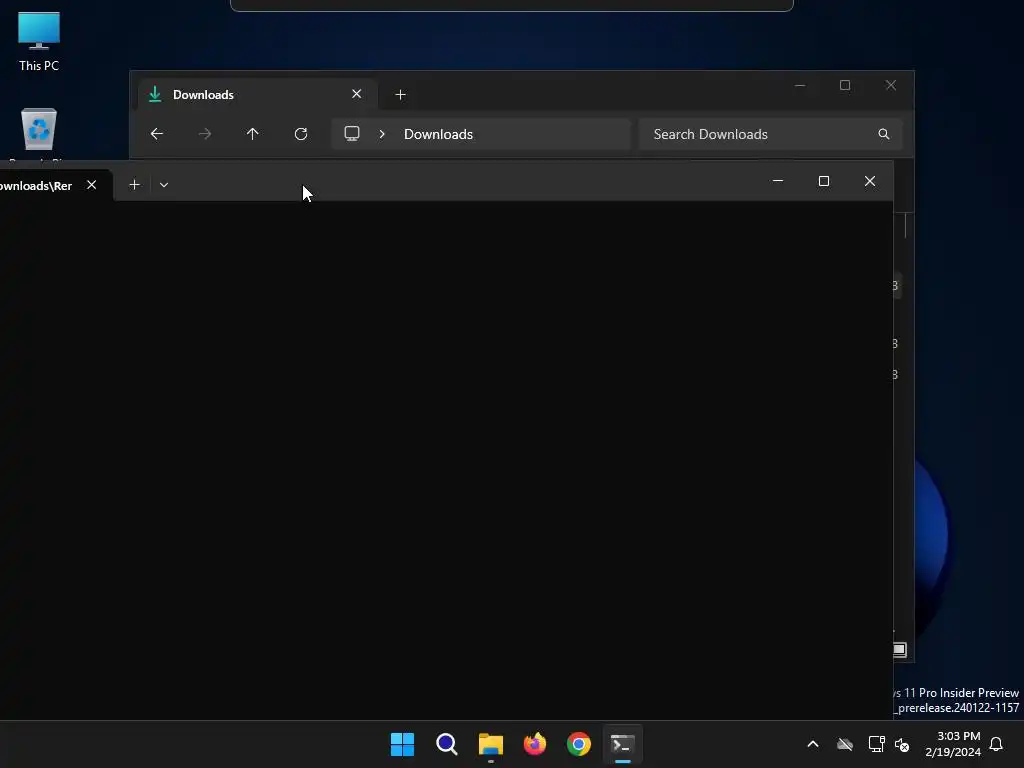1024x768 pixels.
Task: Add a new File Explorer tab
Action: 400,95
